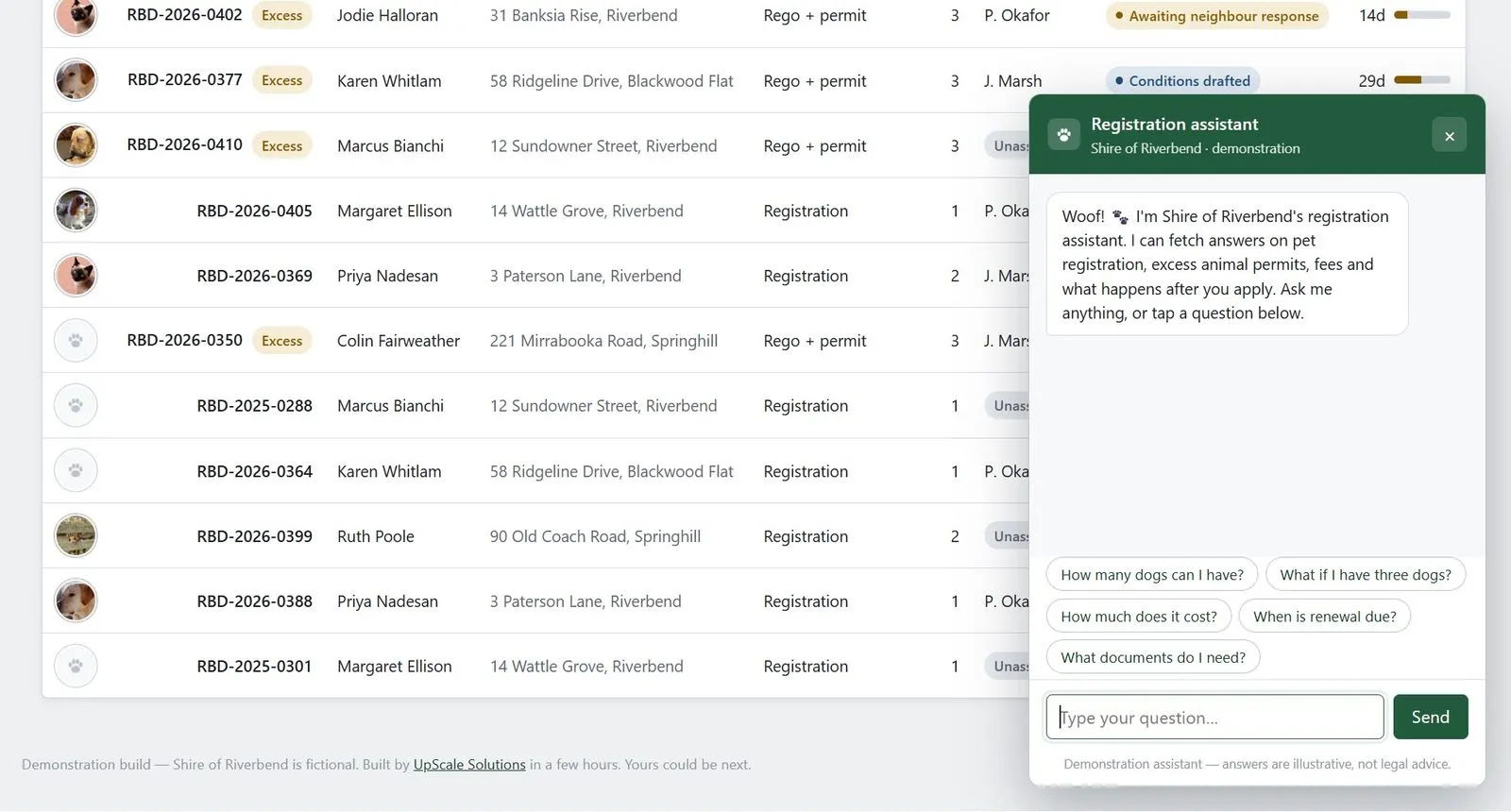Click placeholder paw icon for RBD-2026-0350
This screenshot has width=1511, height=812.
click(76, 341)
